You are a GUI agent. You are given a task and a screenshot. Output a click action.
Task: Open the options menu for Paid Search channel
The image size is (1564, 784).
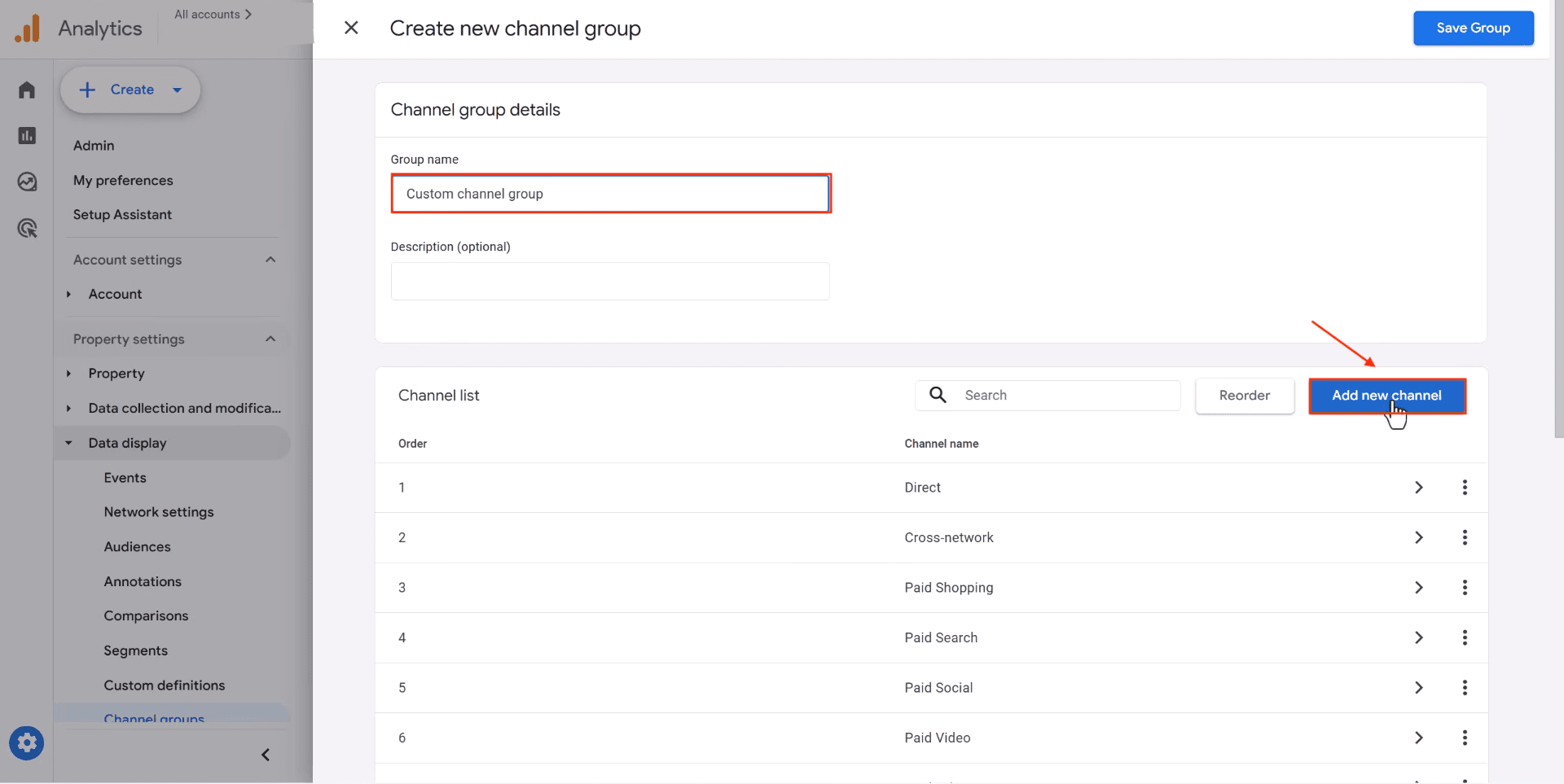click(1465, 637)
